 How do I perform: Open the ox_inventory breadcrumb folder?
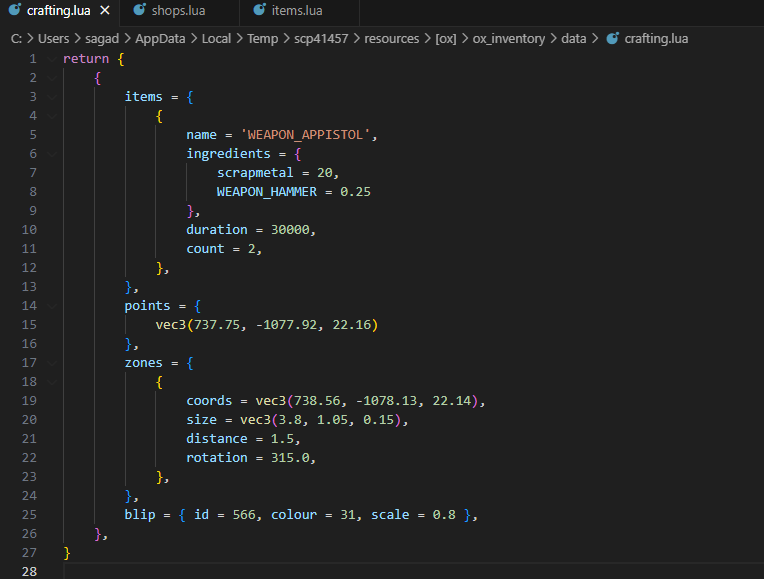click(508, 38)
